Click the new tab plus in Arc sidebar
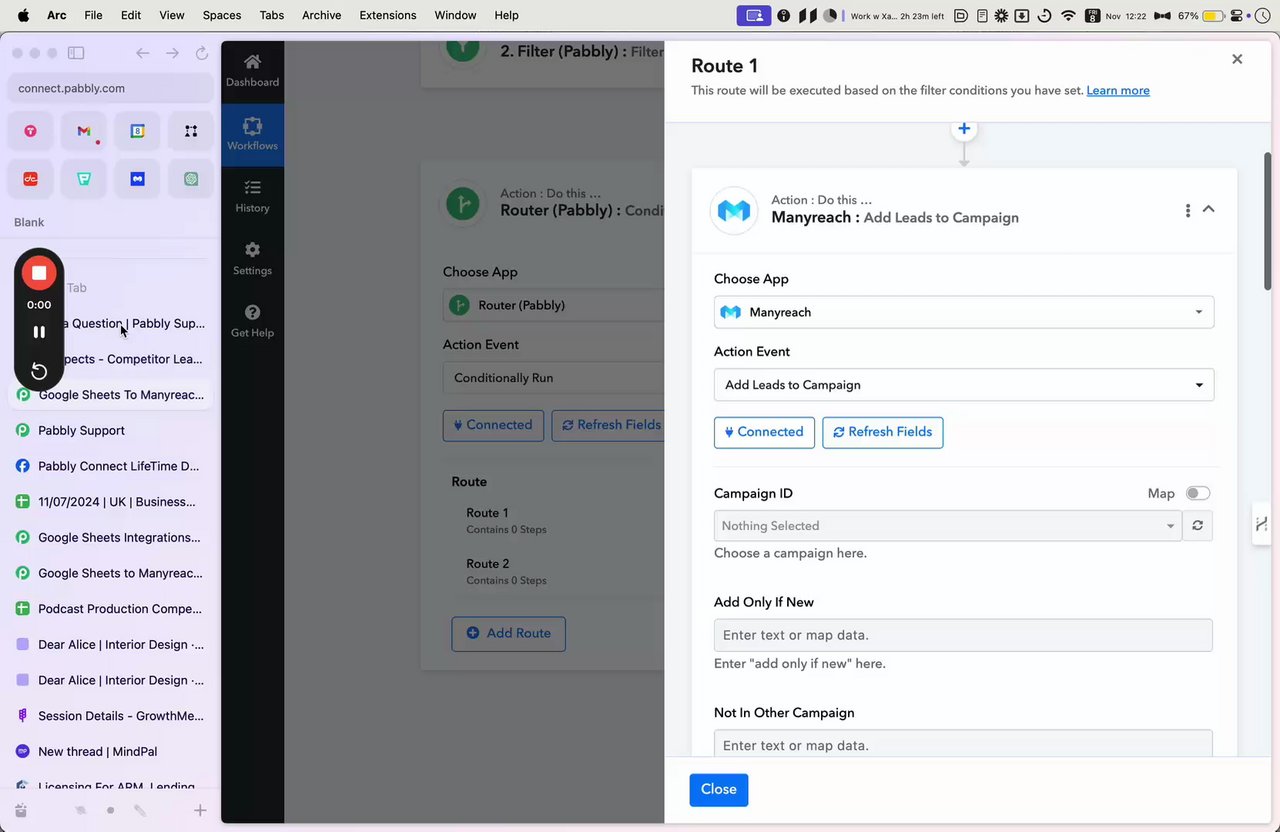 [200, 810]
